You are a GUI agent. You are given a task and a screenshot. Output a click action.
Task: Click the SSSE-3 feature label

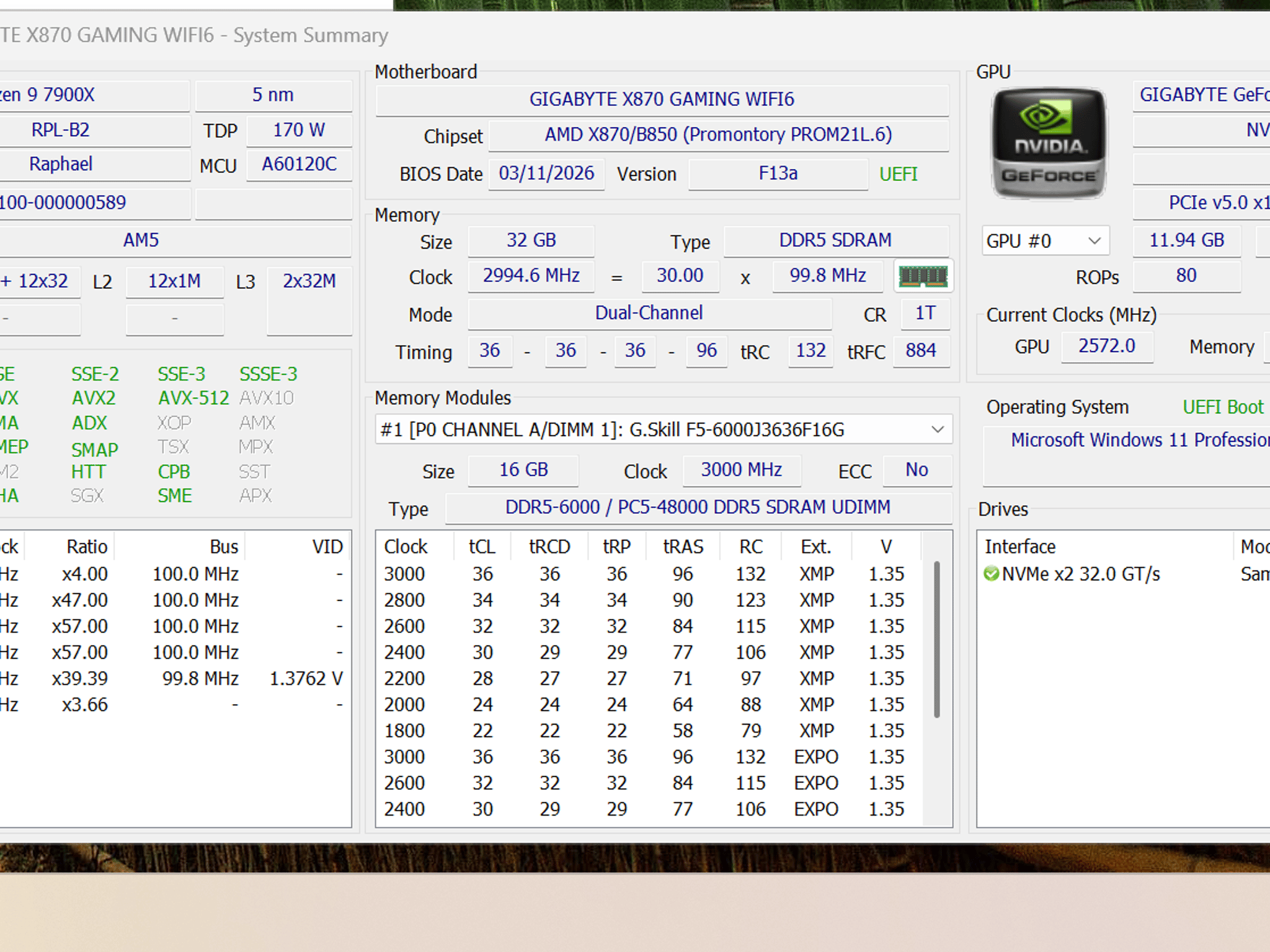(269, 374)
